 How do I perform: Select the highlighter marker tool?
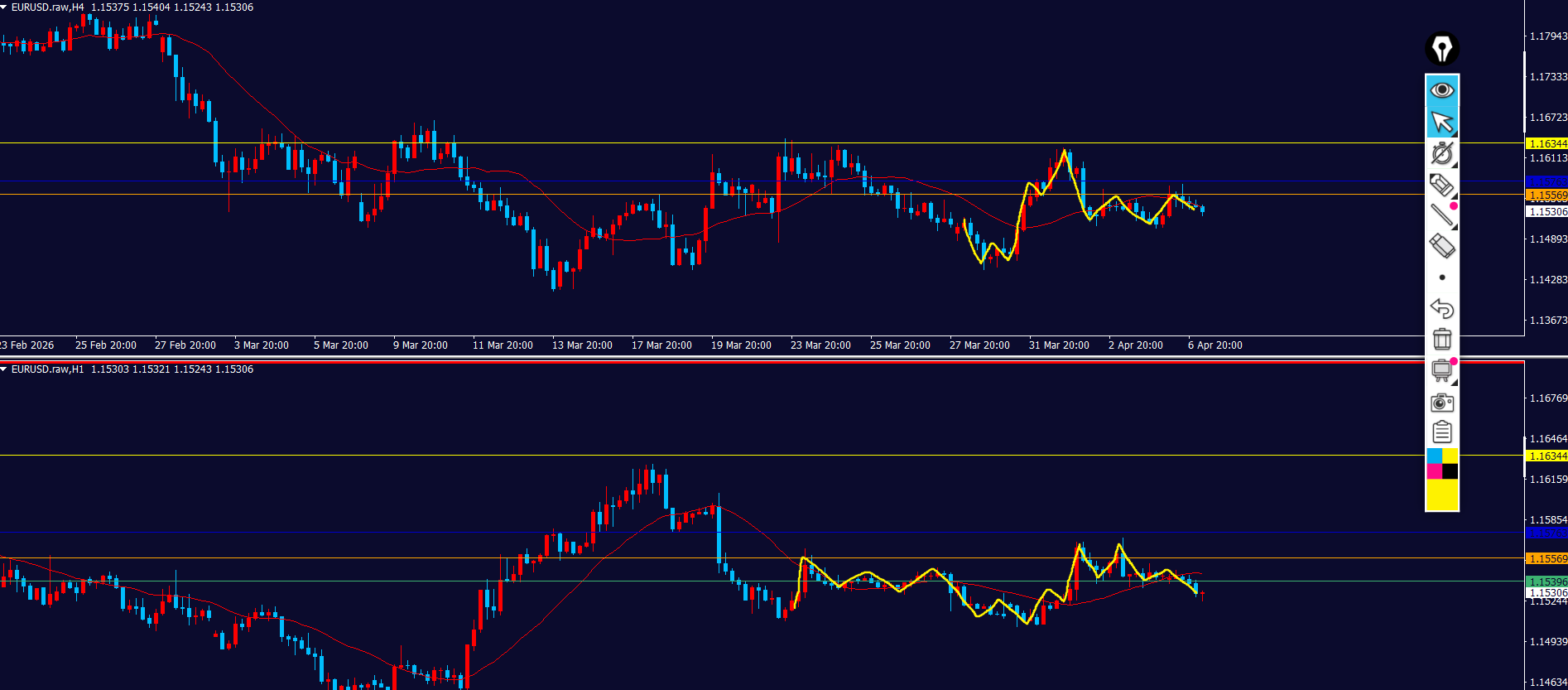coord(1441,184)
